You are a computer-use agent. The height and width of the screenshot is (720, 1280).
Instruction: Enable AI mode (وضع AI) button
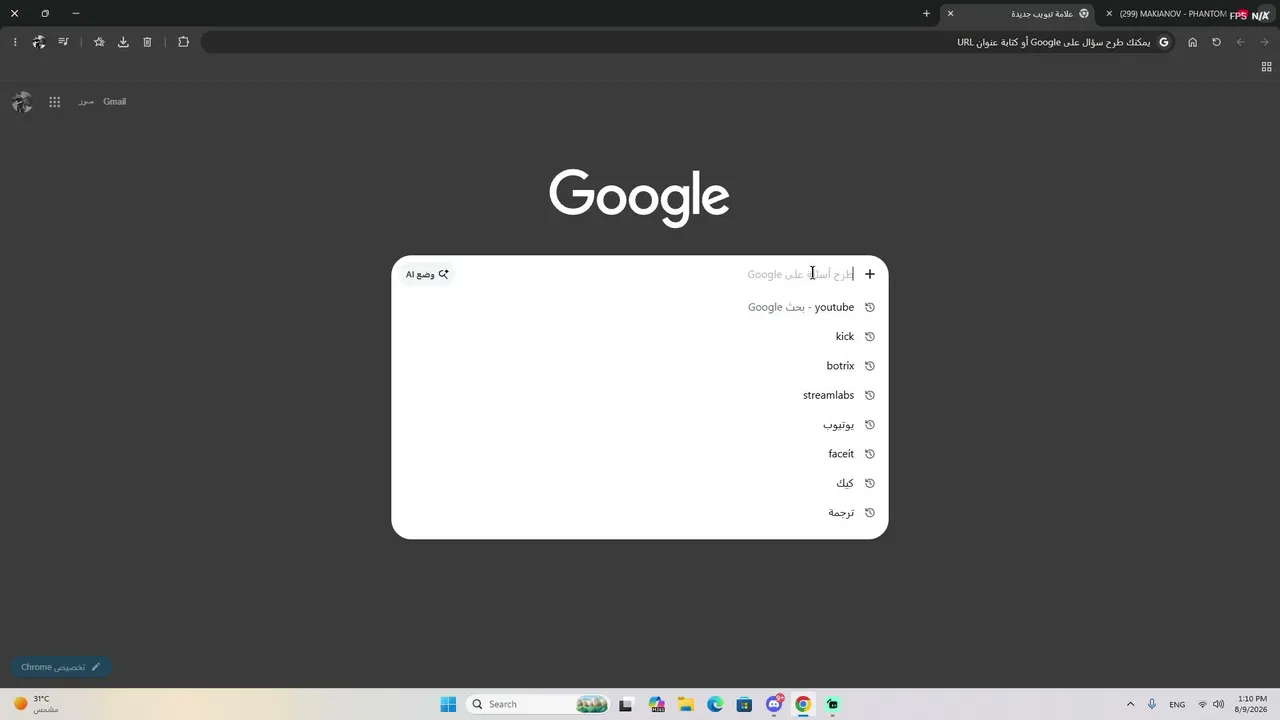coord(427,274)
